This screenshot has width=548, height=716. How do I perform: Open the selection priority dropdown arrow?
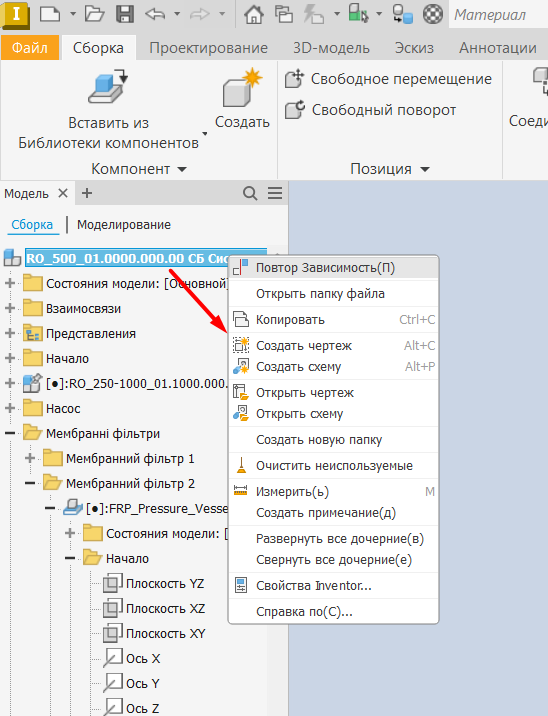tap(379, 14)
